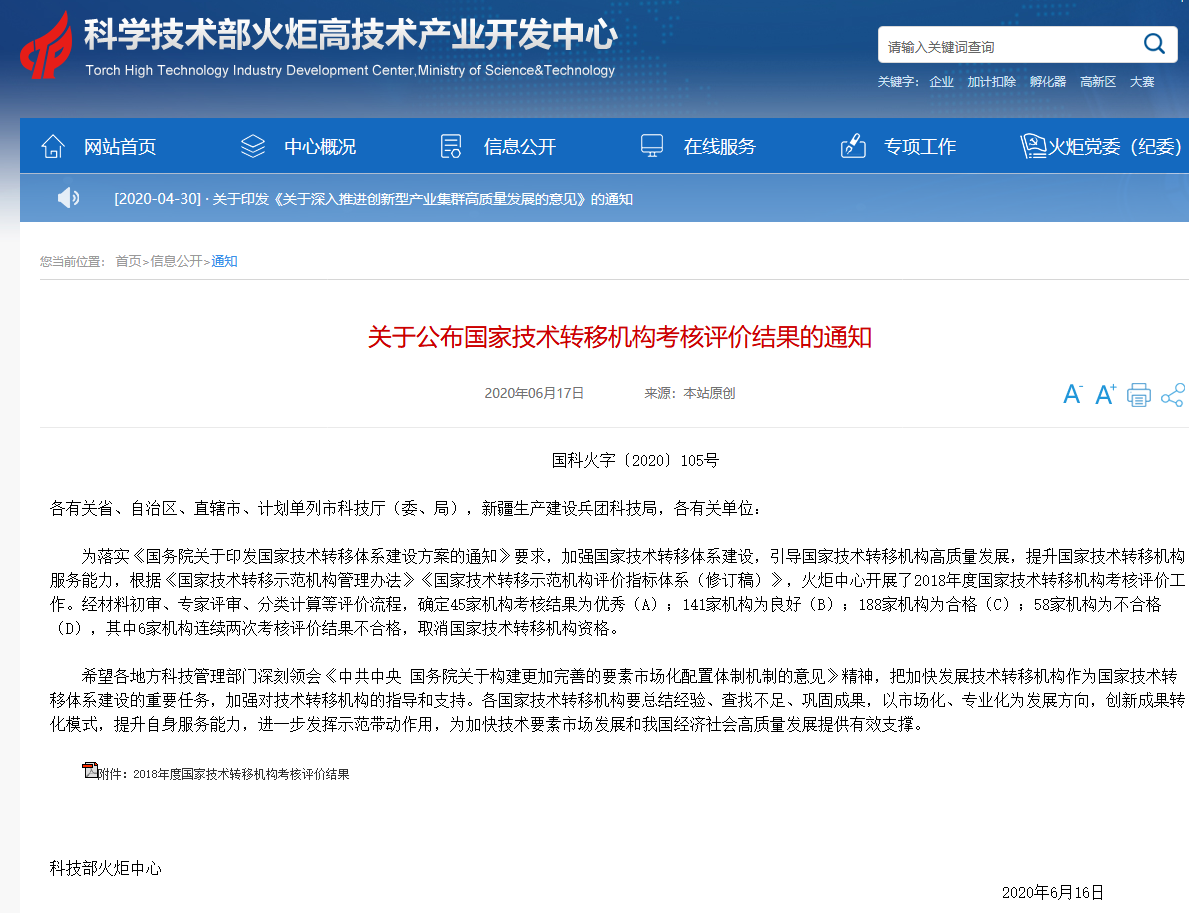
Task: Click the signature 科技部火炬中心
Action: [105, 868]
